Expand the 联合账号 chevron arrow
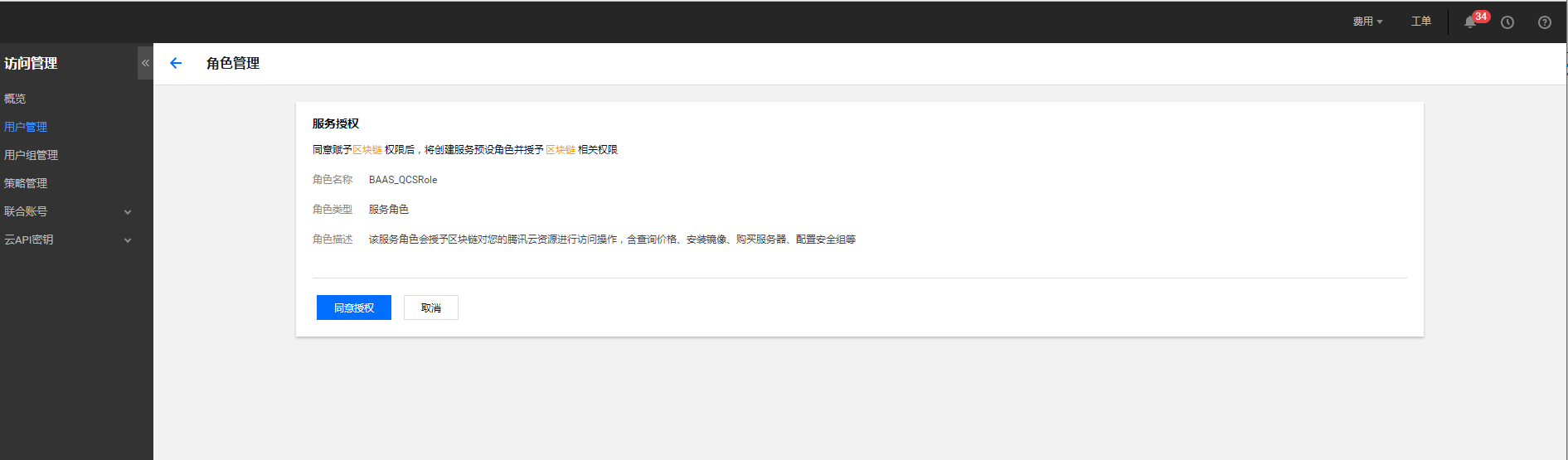Screen dimensions: 1568x460 point(128,212)
